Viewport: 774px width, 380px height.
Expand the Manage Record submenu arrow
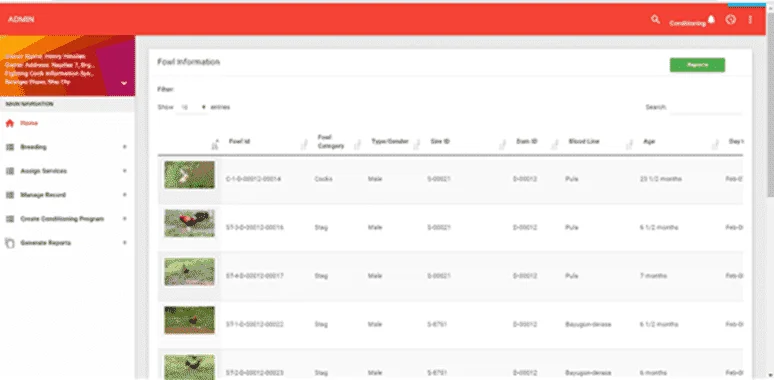coord(124,195)
